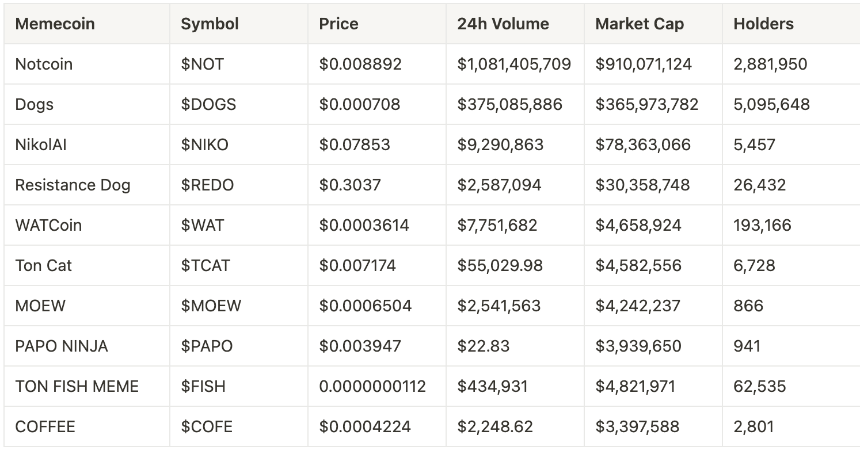
Task: Click COFFEE market cap $3,397,588
Action: (637, 427)
